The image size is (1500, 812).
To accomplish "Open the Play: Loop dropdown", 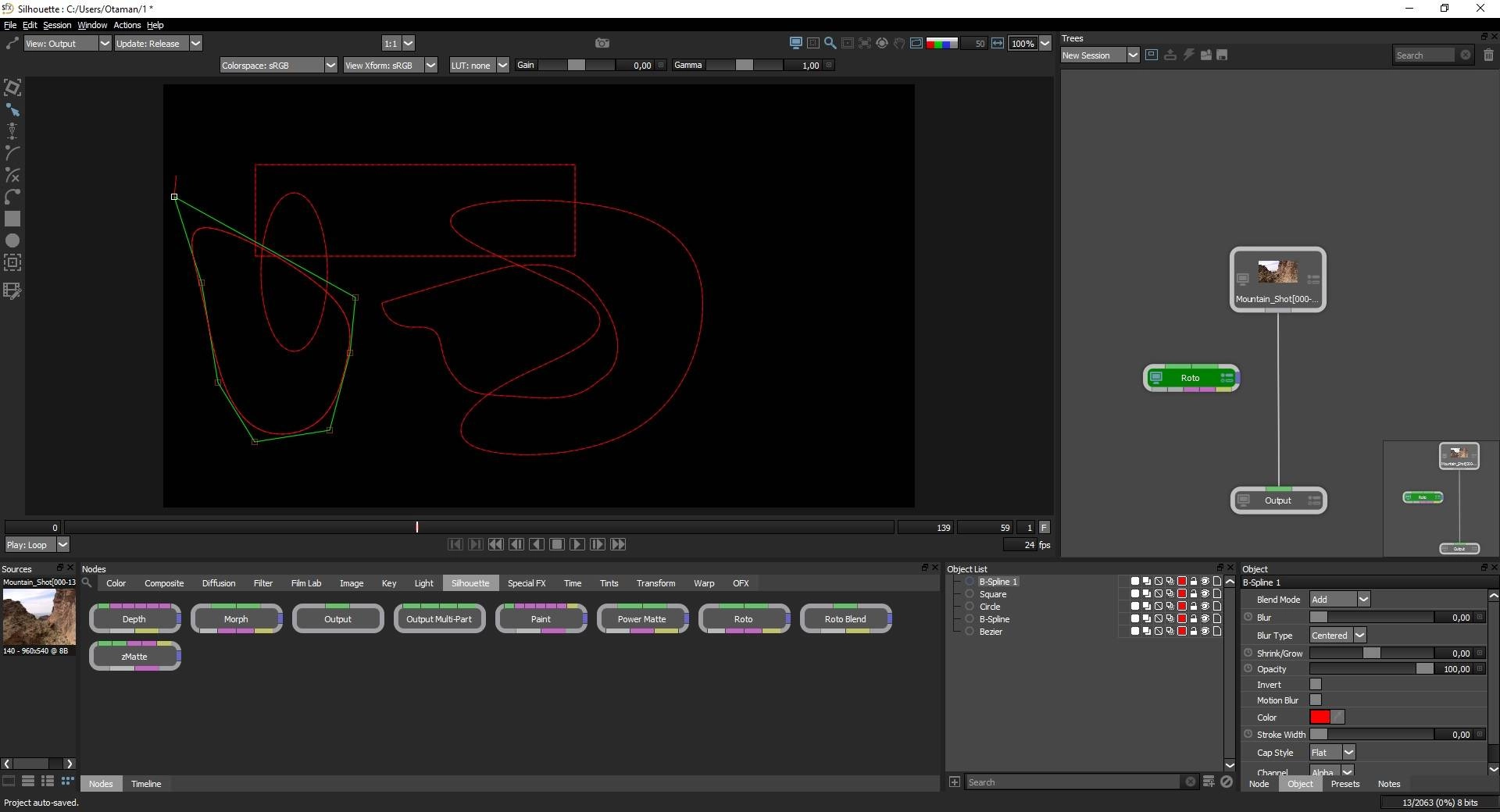I will pyautogui.click(x=37, y=545).
